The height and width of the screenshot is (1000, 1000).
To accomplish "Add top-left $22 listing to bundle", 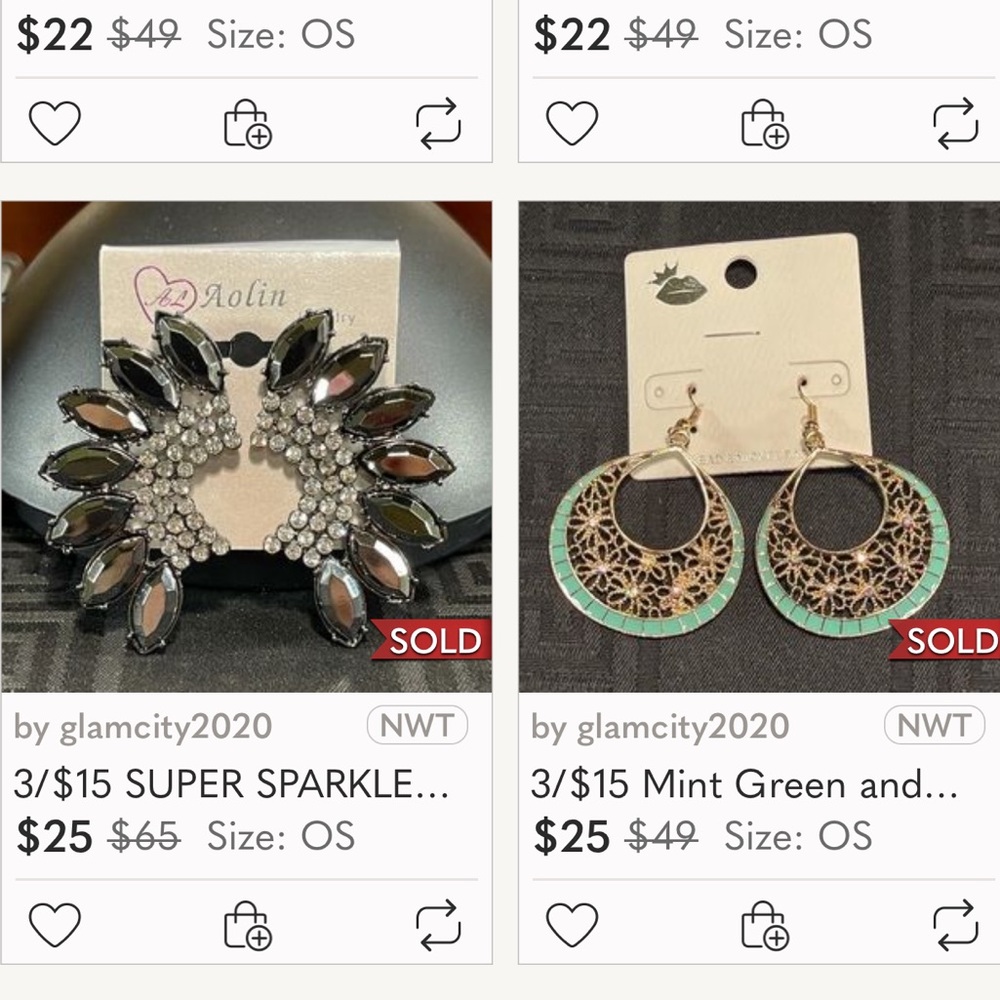I will (247, 124).
